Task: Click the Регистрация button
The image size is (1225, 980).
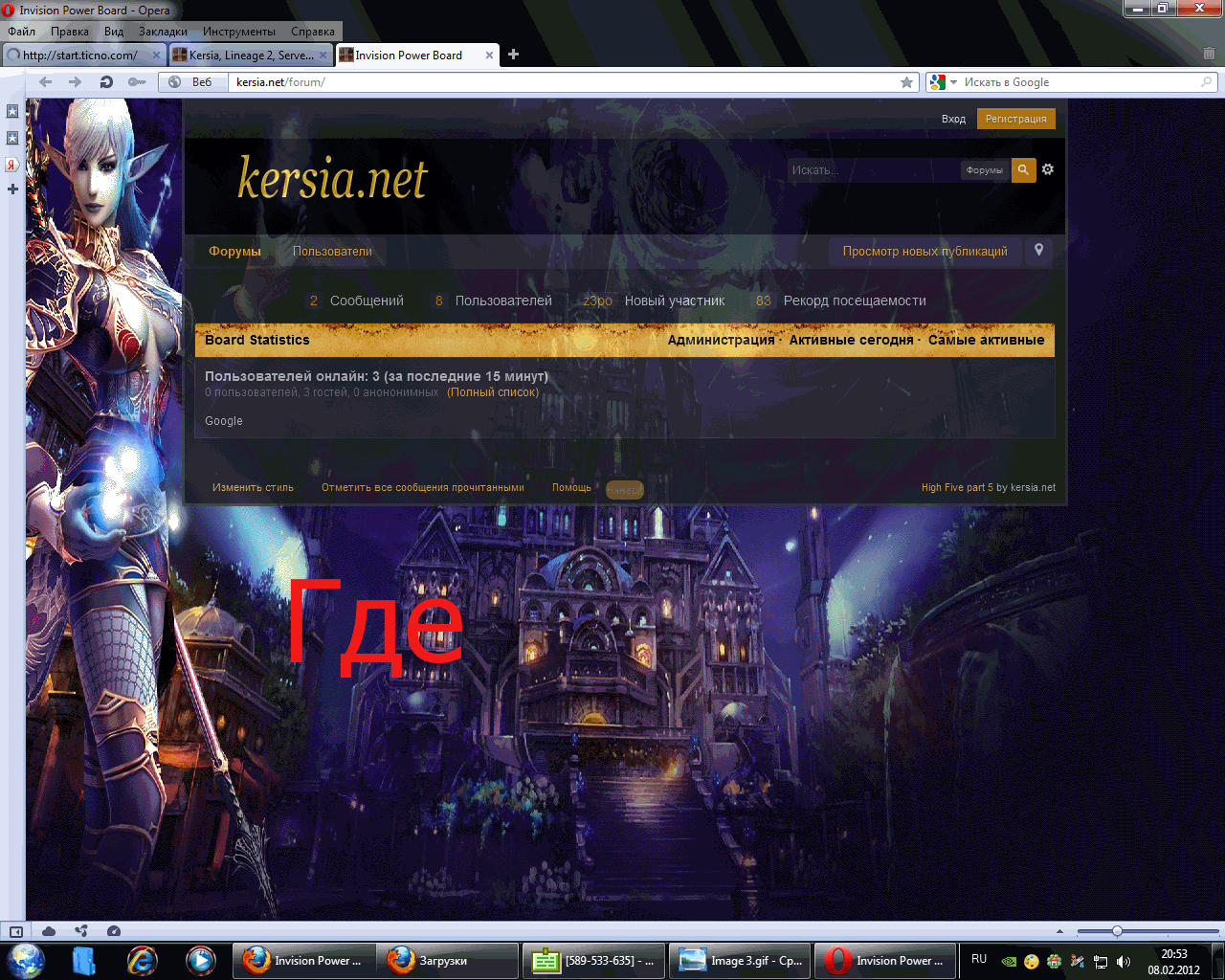Action: tap(1015, 119)
